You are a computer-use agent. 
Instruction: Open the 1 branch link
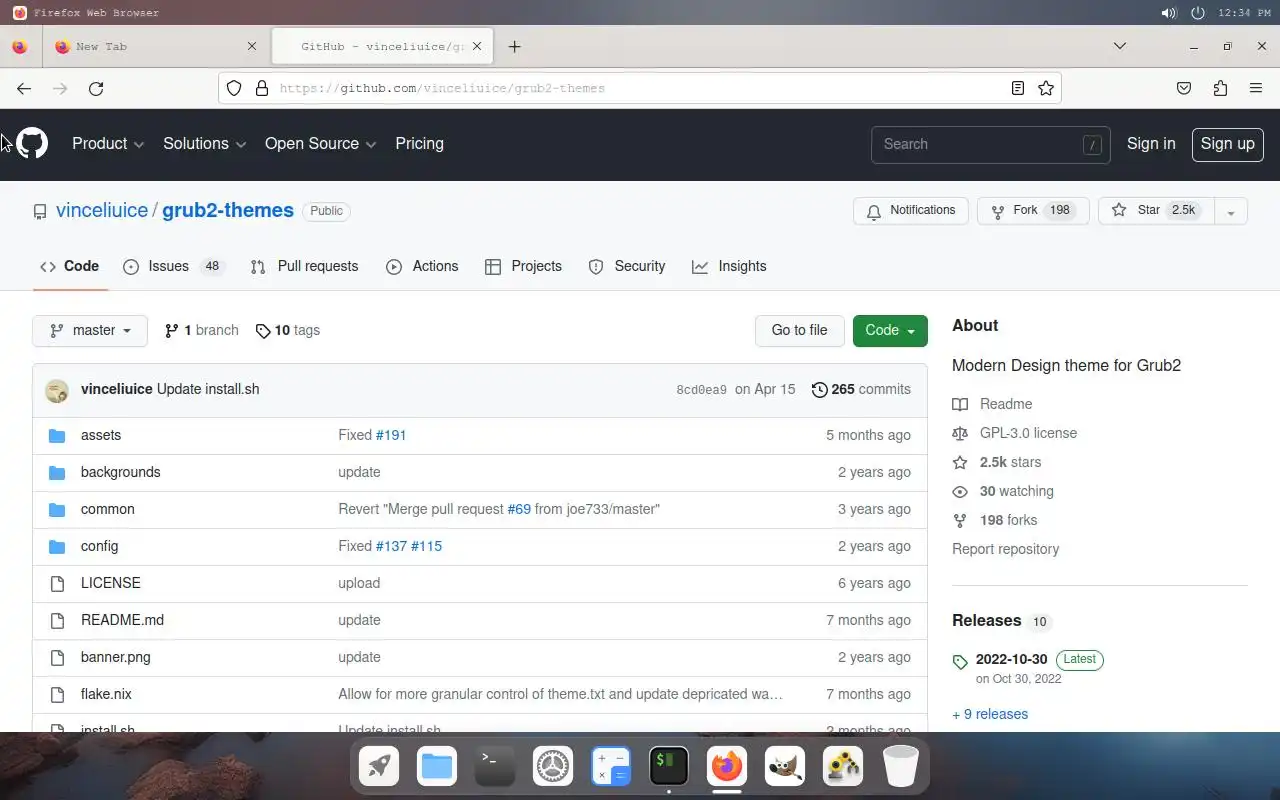point(201,331)
